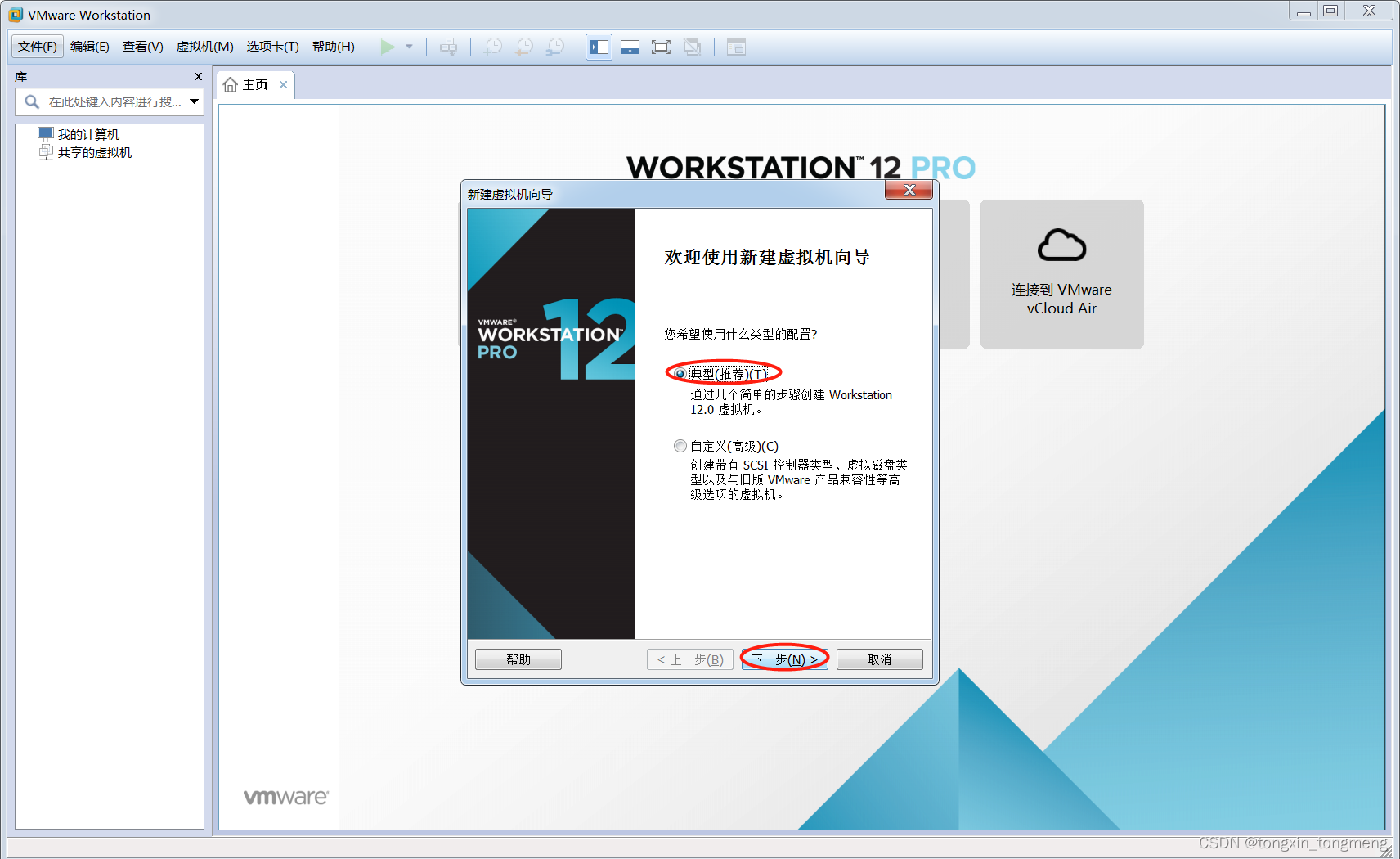Click the 连接到 VMware vCloud Air tile
Image resolution: width=1400 pixels, height=859 pixels.
pyautogui.click(x=1061, y=274)
